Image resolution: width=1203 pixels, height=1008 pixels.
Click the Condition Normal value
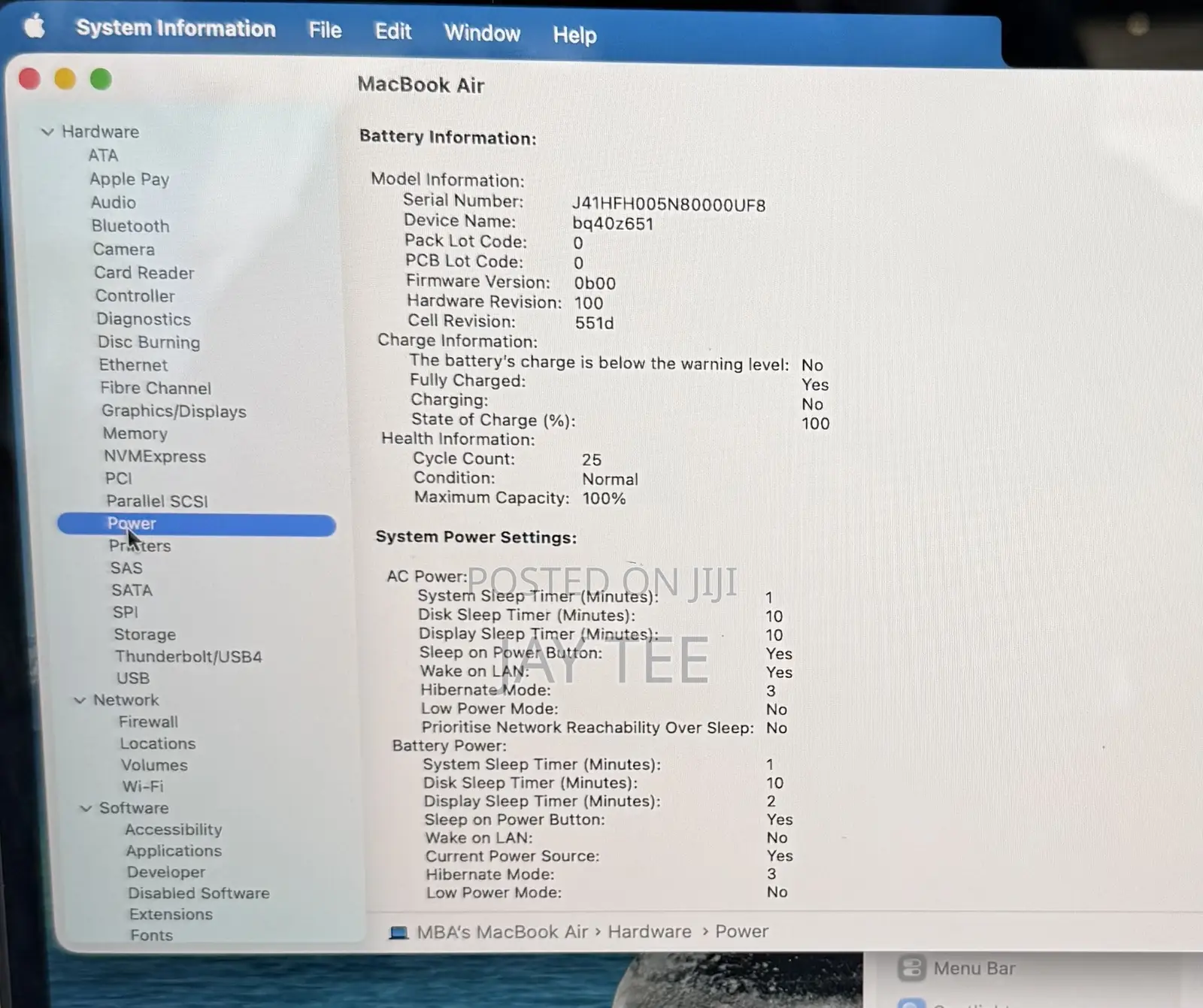[x=610, y=480]
